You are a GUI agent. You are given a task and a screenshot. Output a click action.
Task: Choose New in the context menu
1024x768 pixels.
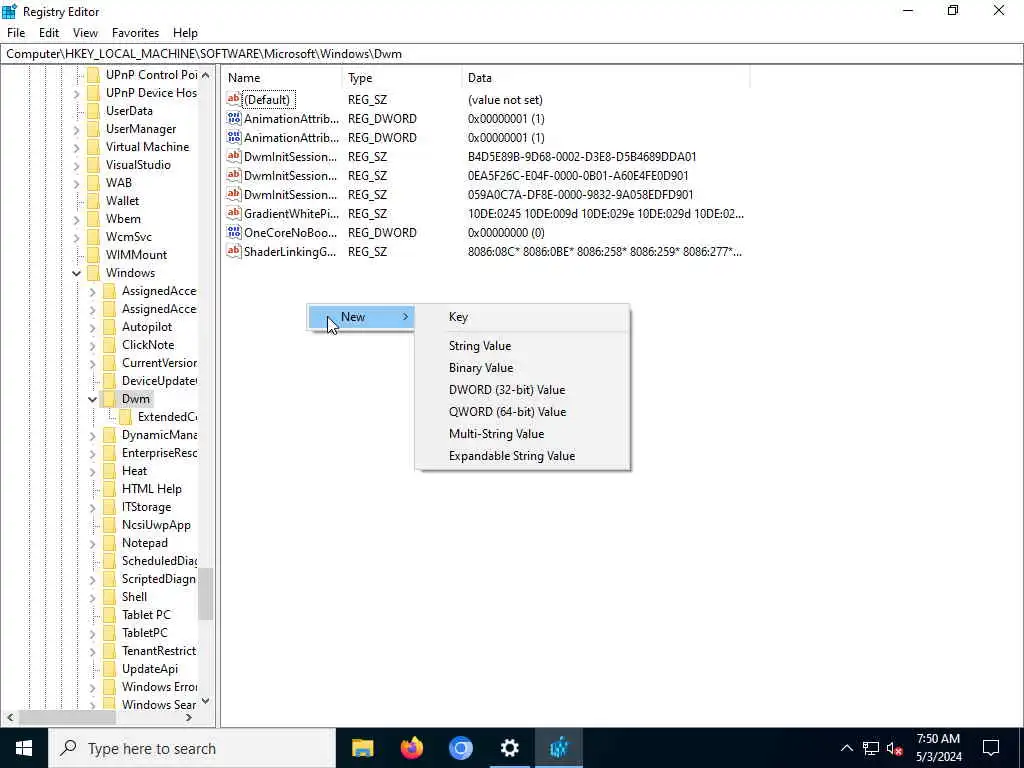coord(361,317)
